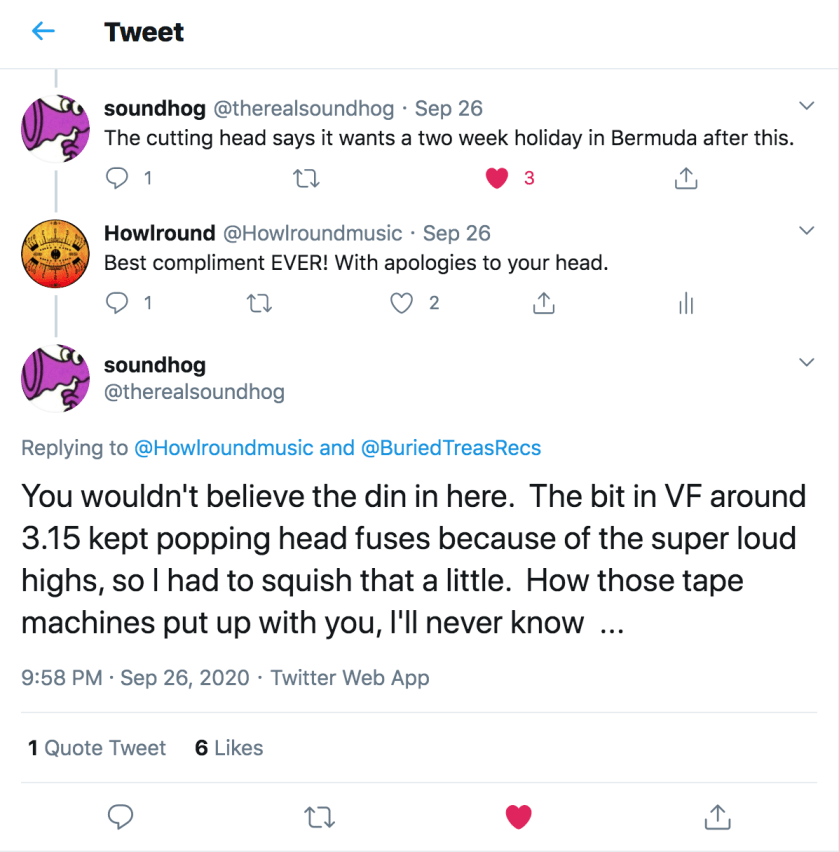Click the back arrow beside Tweet
This screenshot has height=852, width=839.
click(43, 32)
